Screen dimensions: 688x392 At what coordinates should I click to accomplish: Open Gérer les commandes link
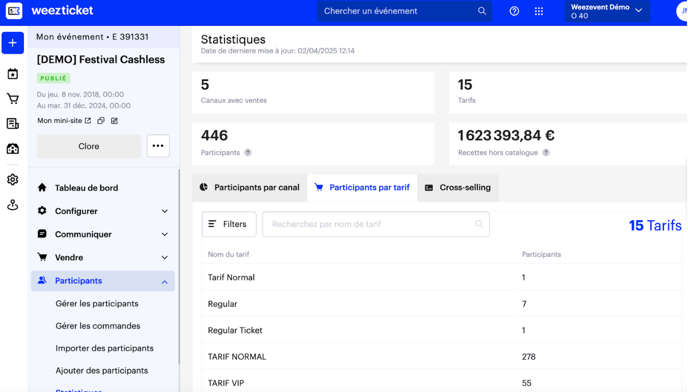tap(98, 326)
